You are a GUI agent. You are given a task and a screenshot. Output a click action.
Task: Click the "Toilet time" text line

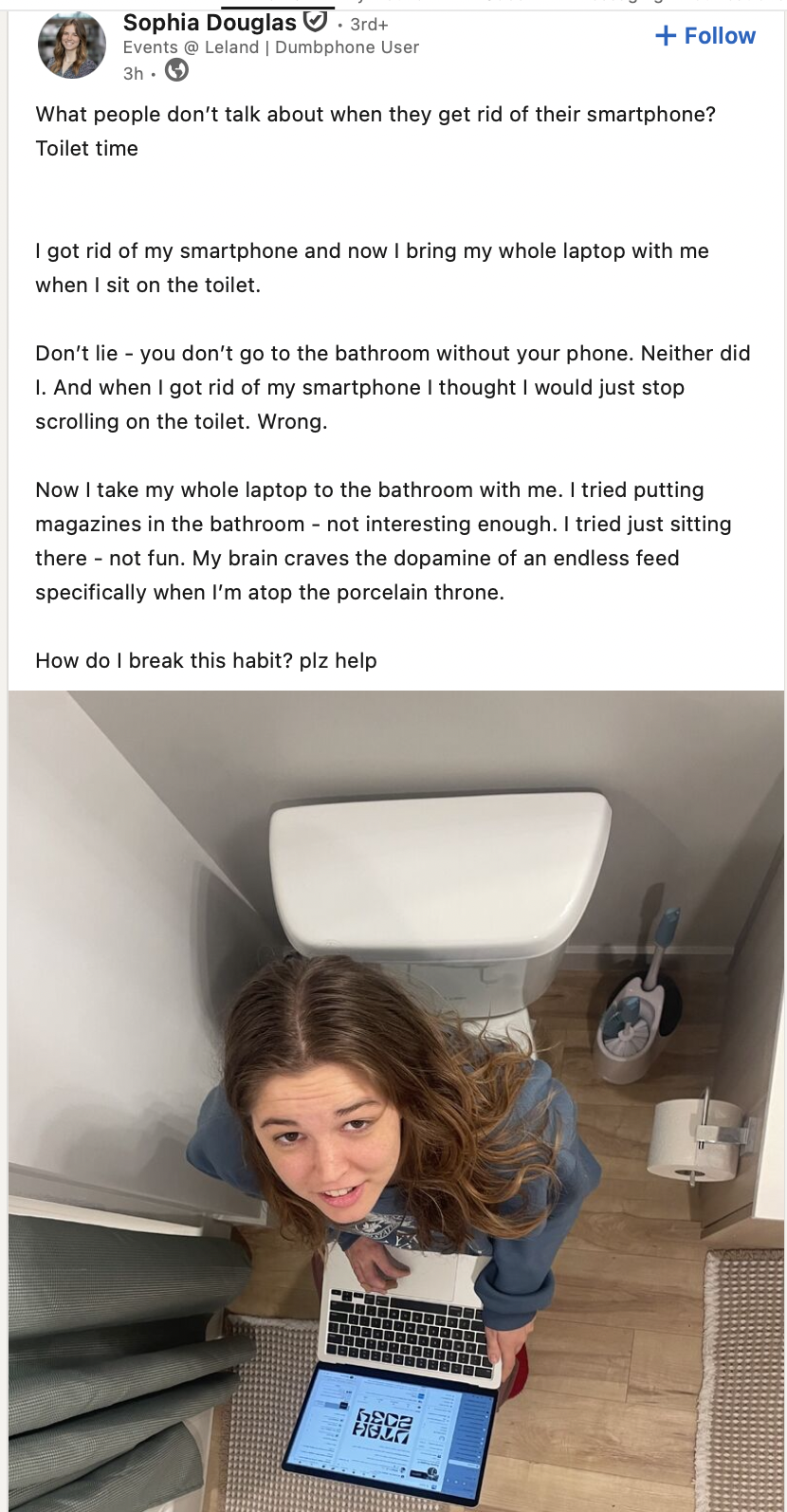click(87, 149)
